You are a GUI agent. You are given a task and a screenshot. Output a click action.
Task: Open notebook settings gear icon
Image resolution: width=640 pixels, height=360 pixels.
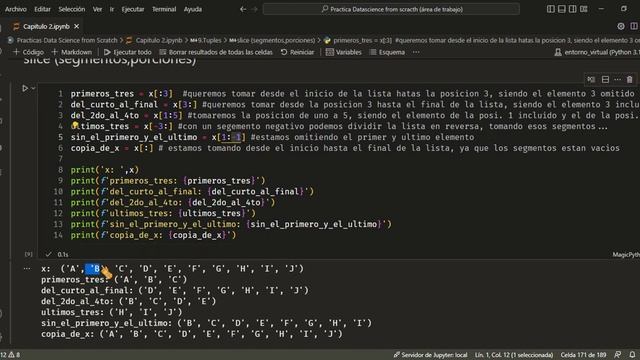click(621, 26)
